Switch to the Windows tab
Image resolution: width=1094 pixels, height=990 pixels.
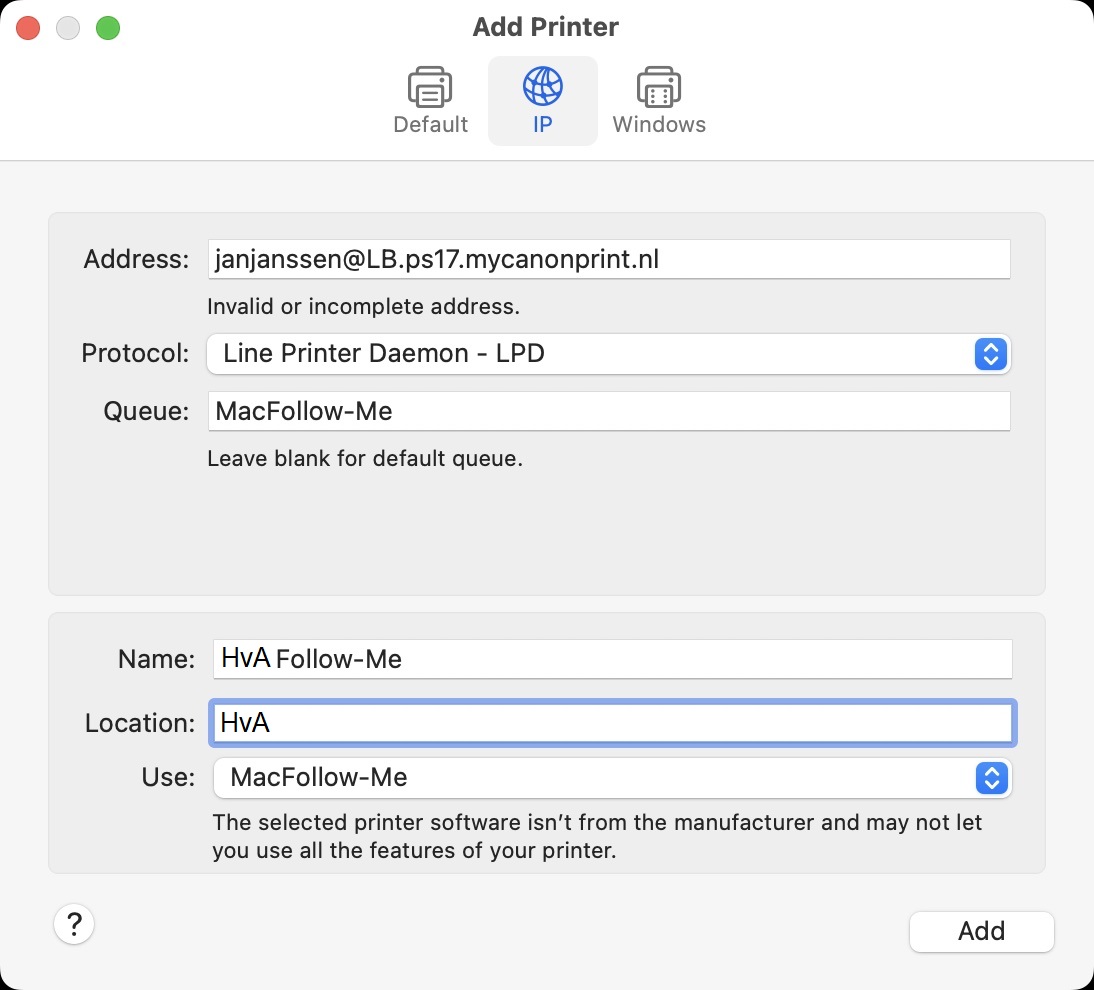(x=658, y=100)
